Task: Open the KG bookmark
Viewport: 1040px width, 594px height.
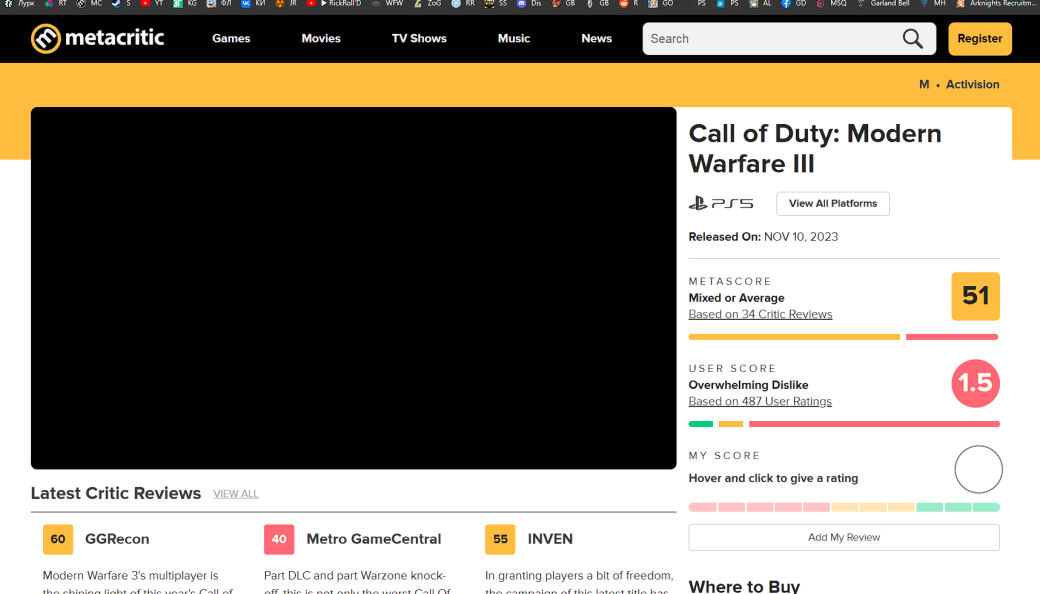Action: (x=185, y=3)
